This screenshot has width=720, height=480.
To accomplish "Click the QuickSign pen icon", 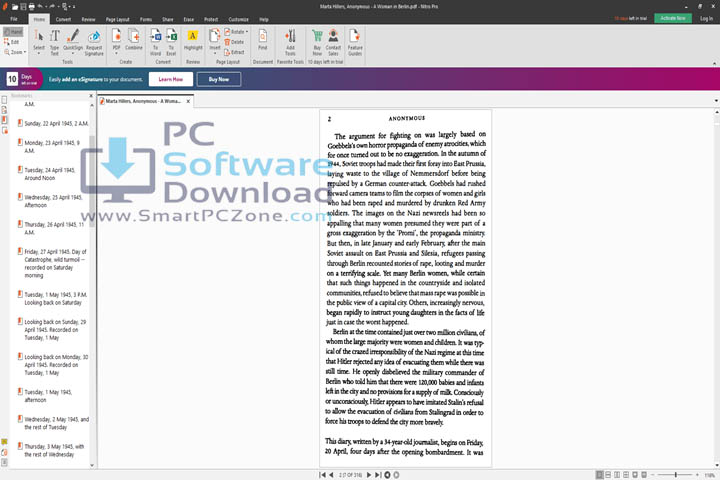I will click(x=73, y=36).
